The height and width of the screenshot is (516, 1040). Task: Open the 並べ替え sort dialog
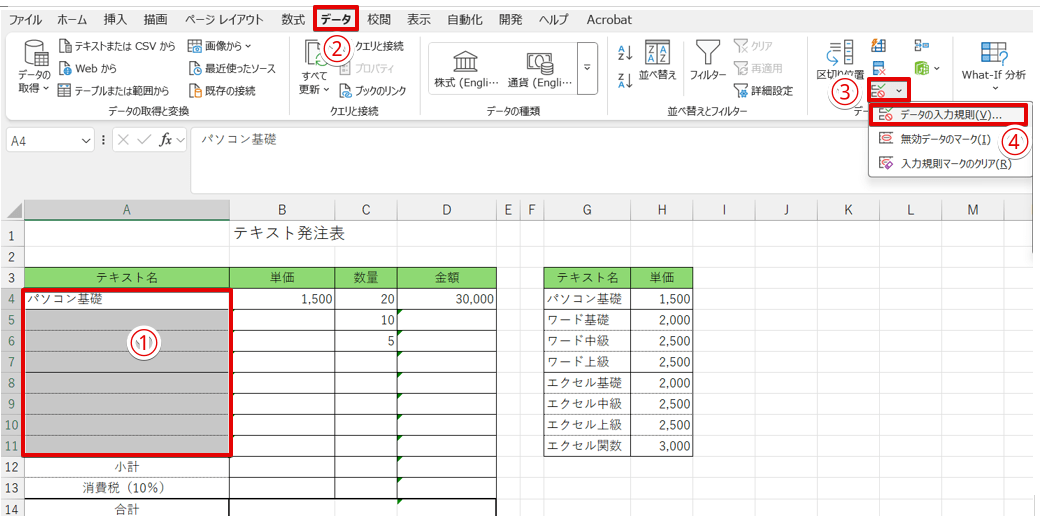657,61
